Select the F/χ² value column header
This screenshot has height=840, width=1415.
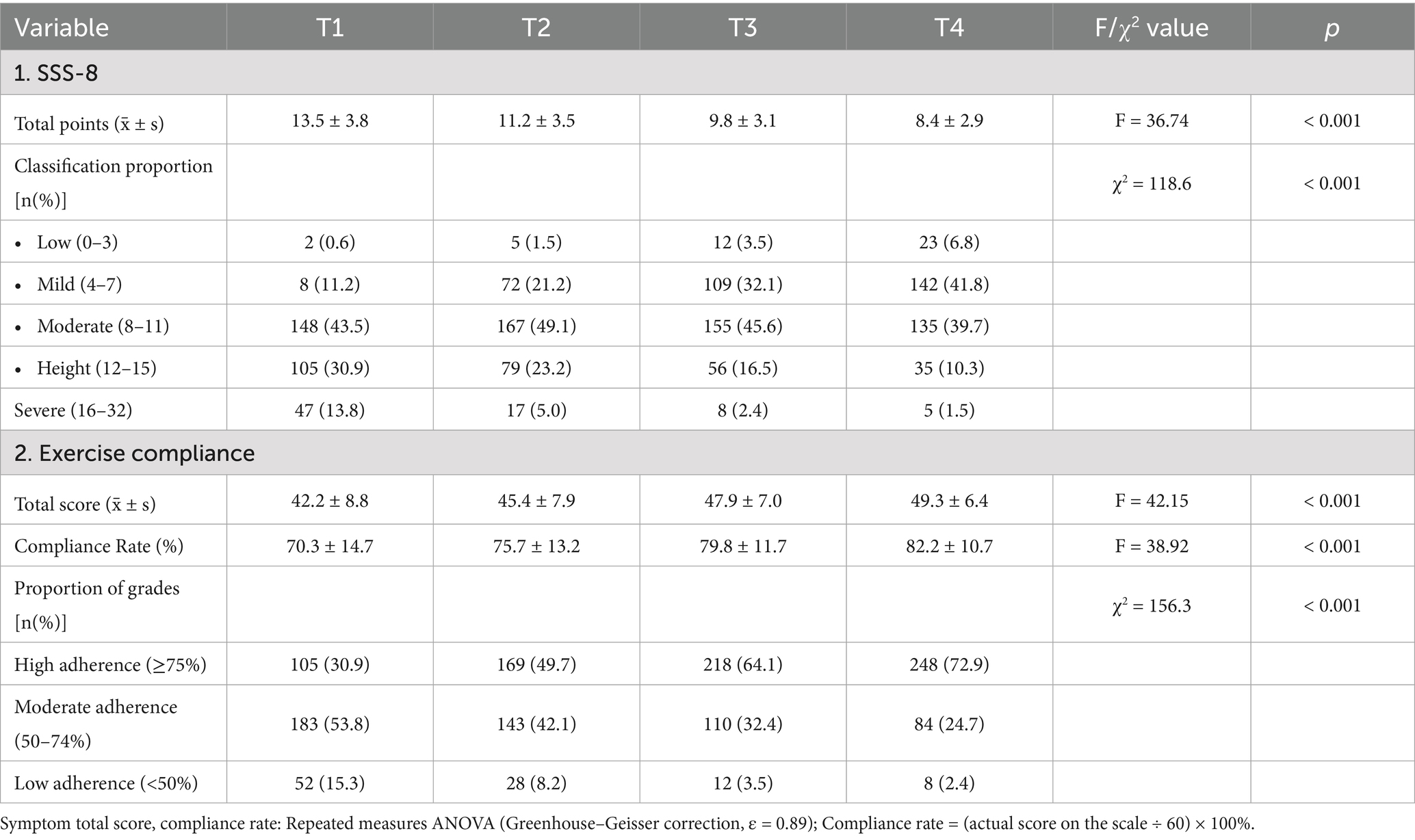1152,27
